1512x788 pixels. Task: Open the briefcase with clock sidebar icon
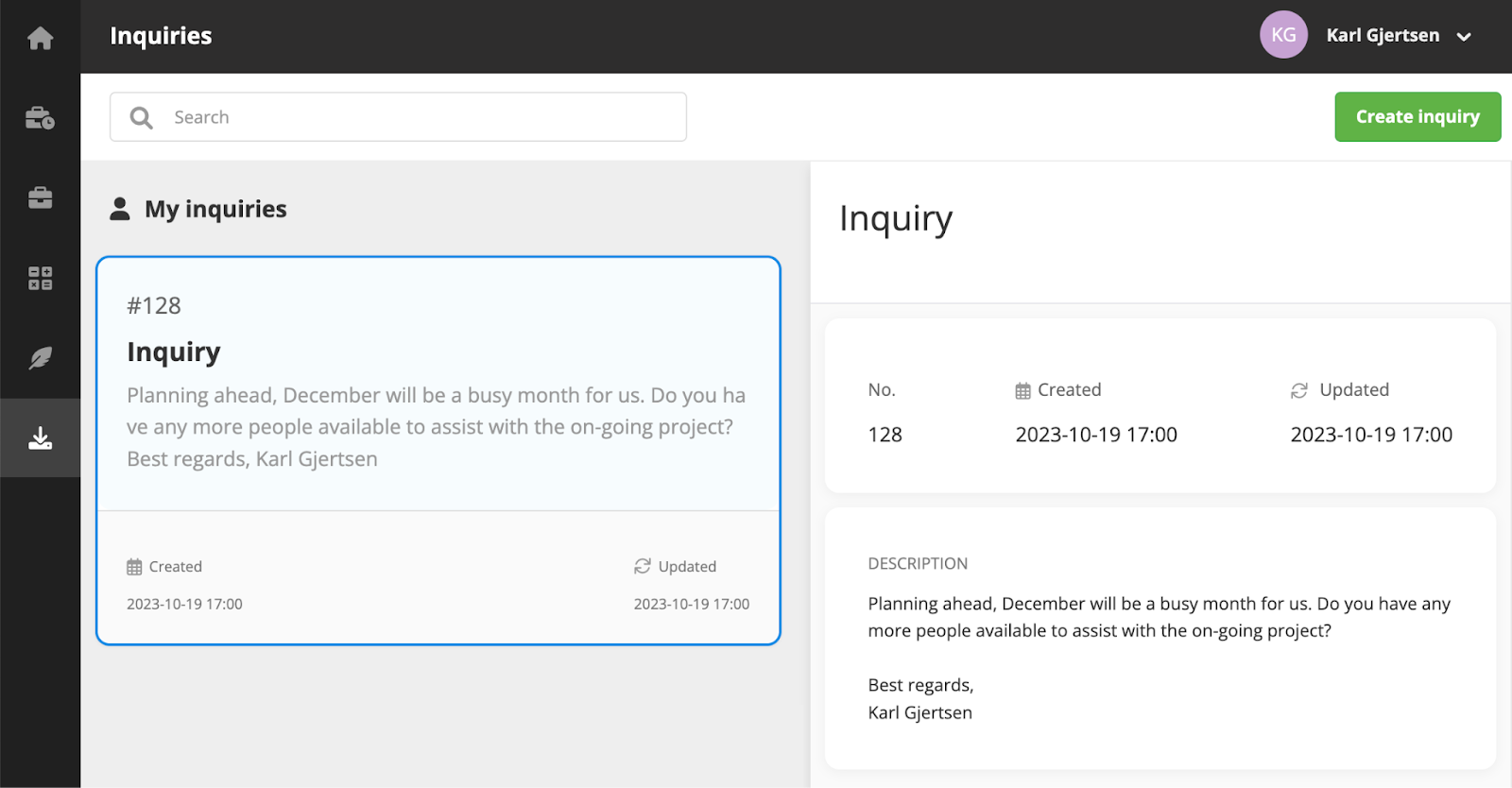(x=40, y=118)
